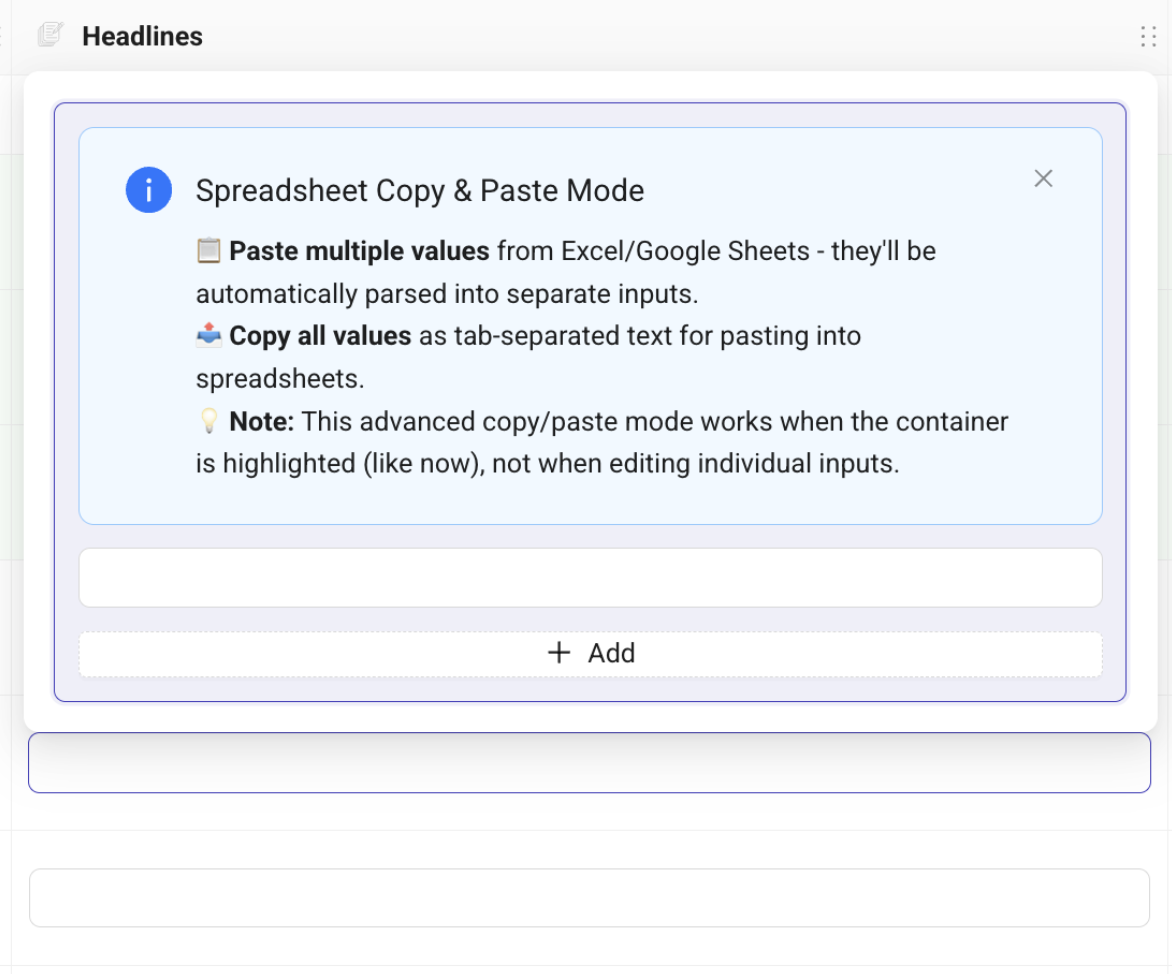Click the bottom-most empty input field
Screen dimensions: 1172x974
(x=589, y=898)
